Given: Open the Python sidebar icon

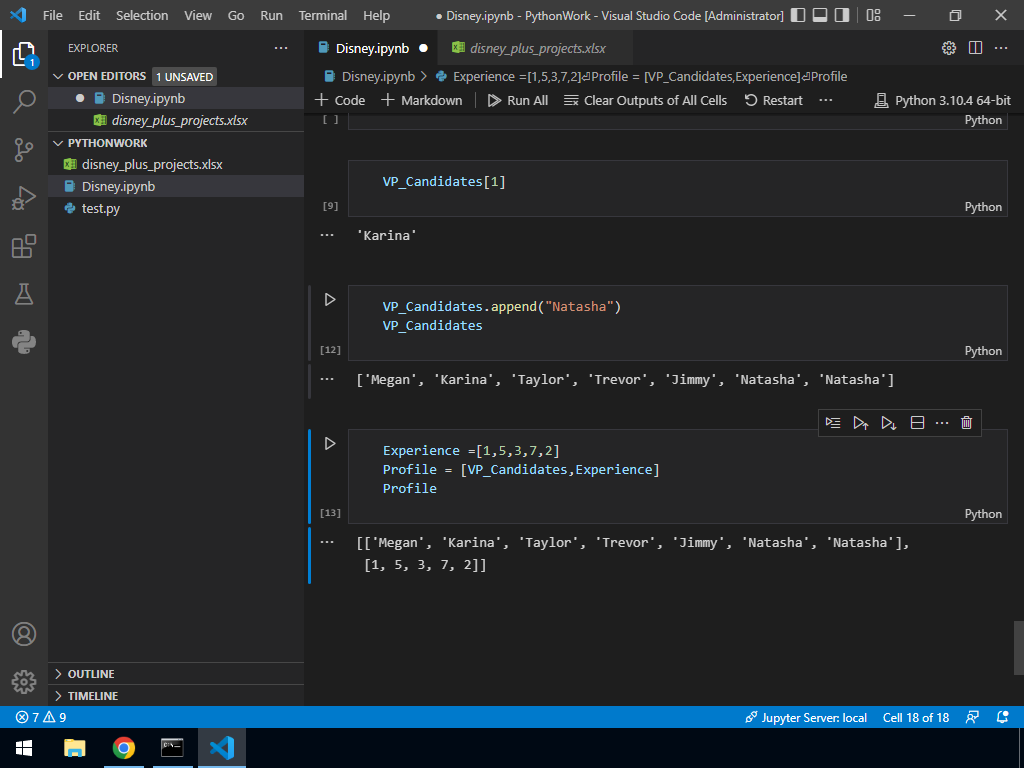Looking at the screenshot, I should click(x=24, y=342).
